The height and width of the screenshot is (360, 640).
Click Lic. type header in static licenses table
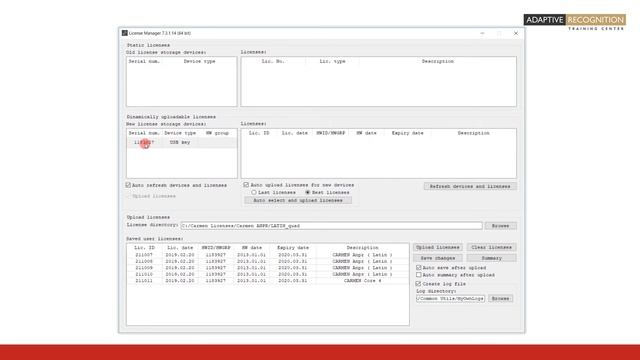point(332,61)
